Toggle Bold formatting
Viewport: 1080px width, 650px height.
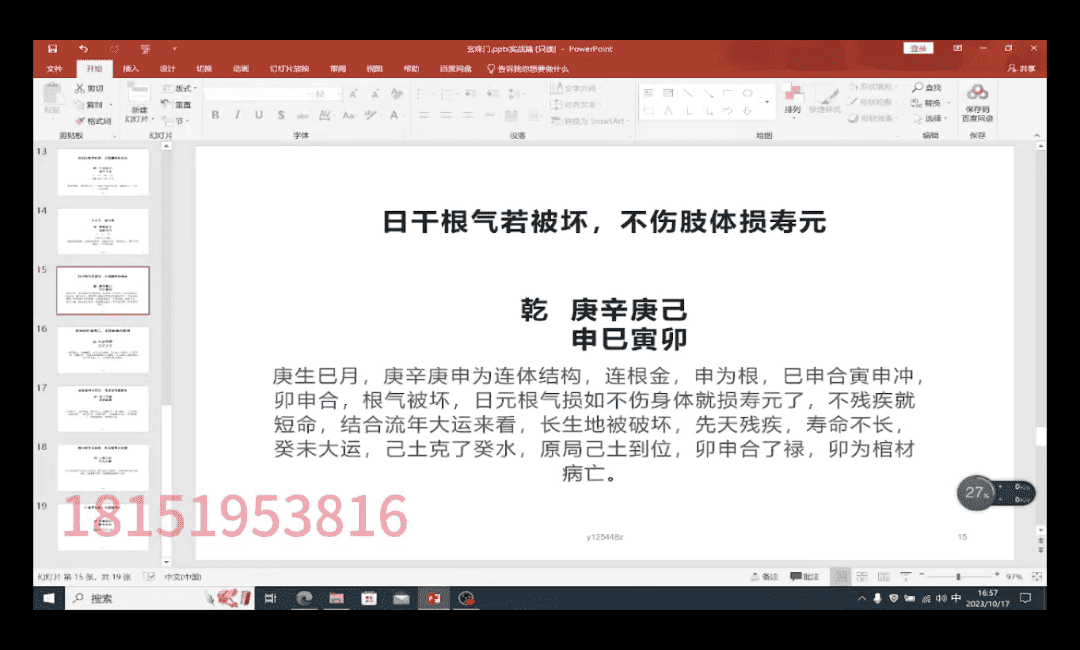[x=215, y=115]
